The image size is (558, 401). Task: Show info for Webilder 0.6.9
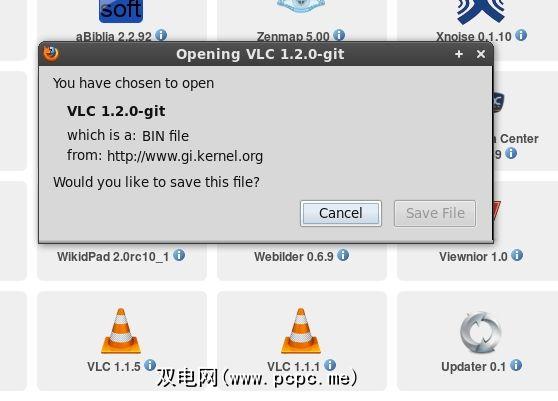[343, 255]
